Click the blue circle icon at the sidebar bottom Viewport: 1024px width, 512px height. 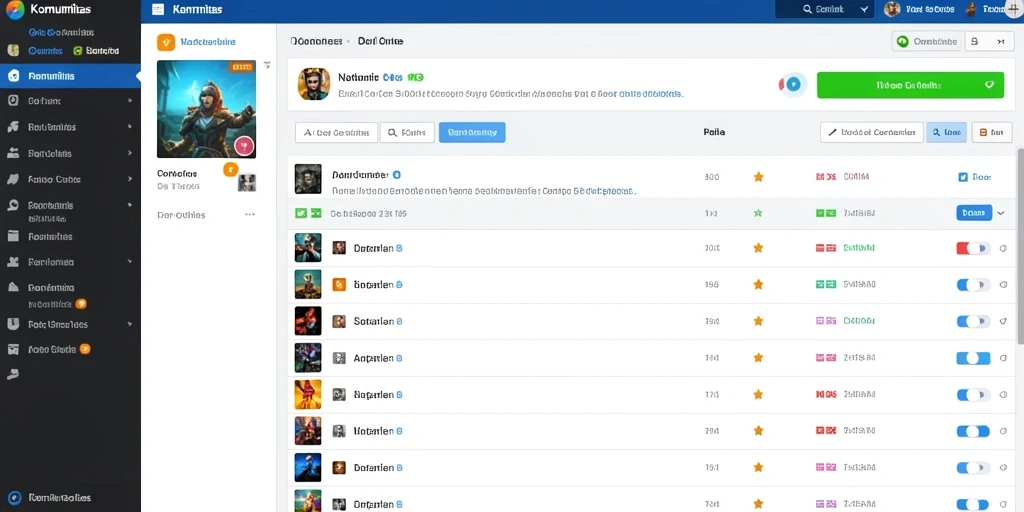pyautogui.click(x=13, y=498)
